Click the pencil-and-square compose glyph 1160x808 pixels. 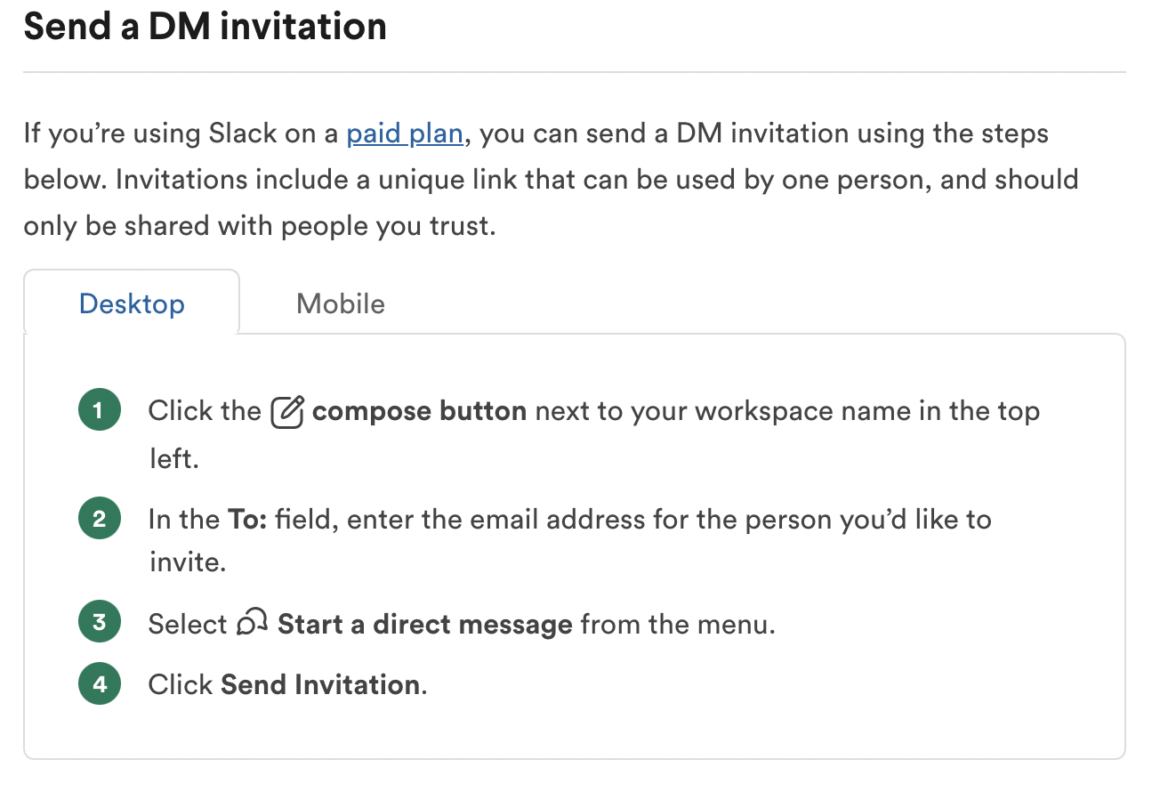285,409
